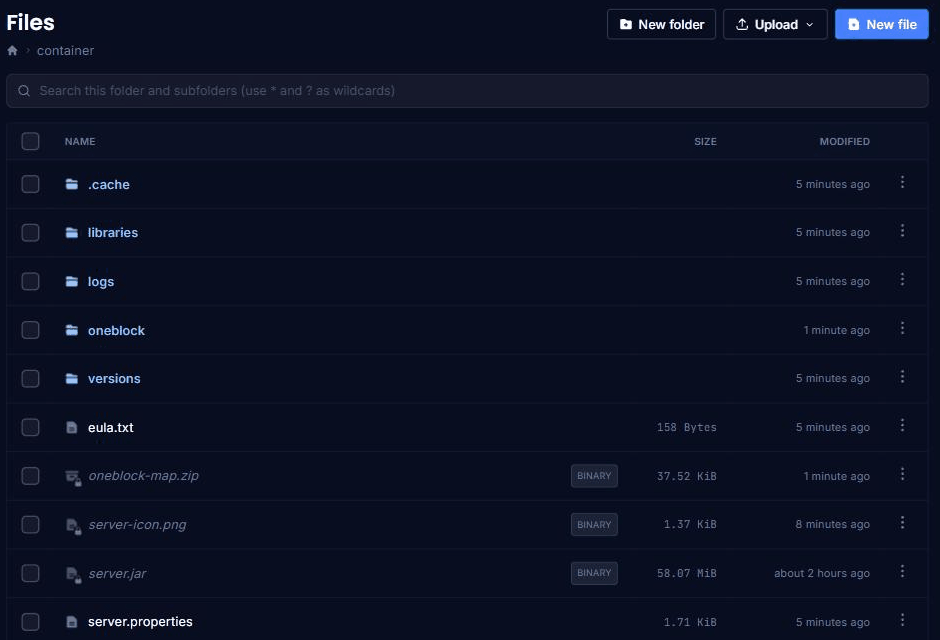Open the actions menu for server-icon.png
The image size is (940, 640).
pos(902,523)
